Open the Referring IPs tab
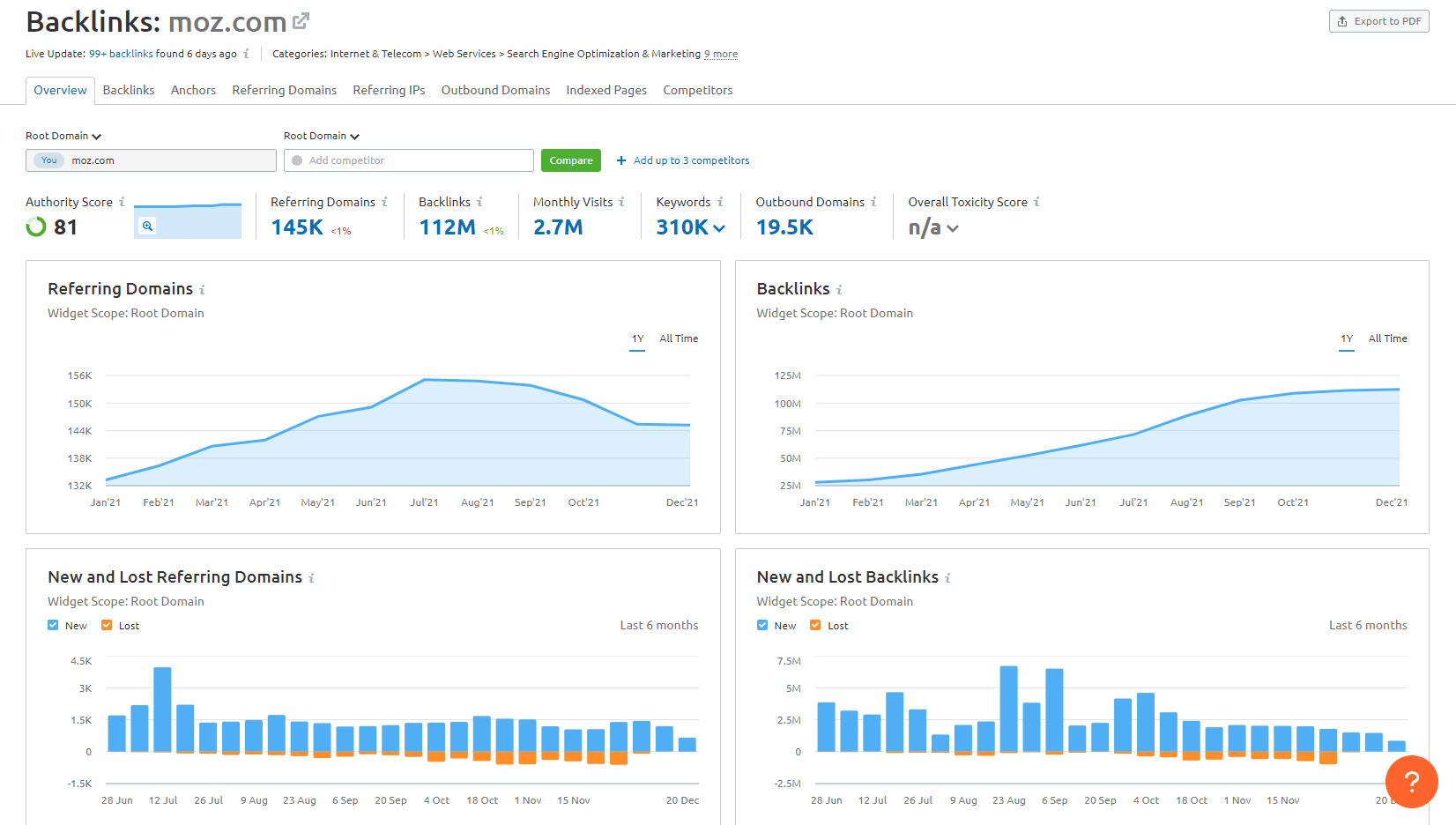 (x=389, y=90)
